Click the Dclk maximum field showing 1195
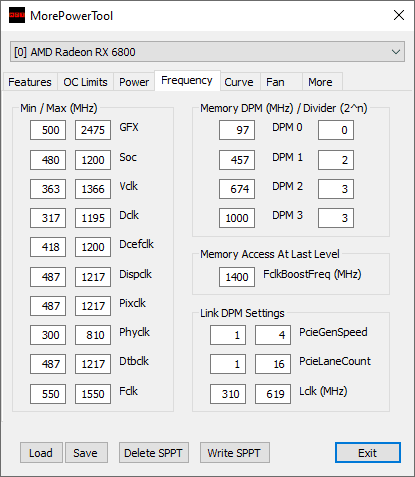Viewport: 415px width, 477px height. tap(93, 218)
